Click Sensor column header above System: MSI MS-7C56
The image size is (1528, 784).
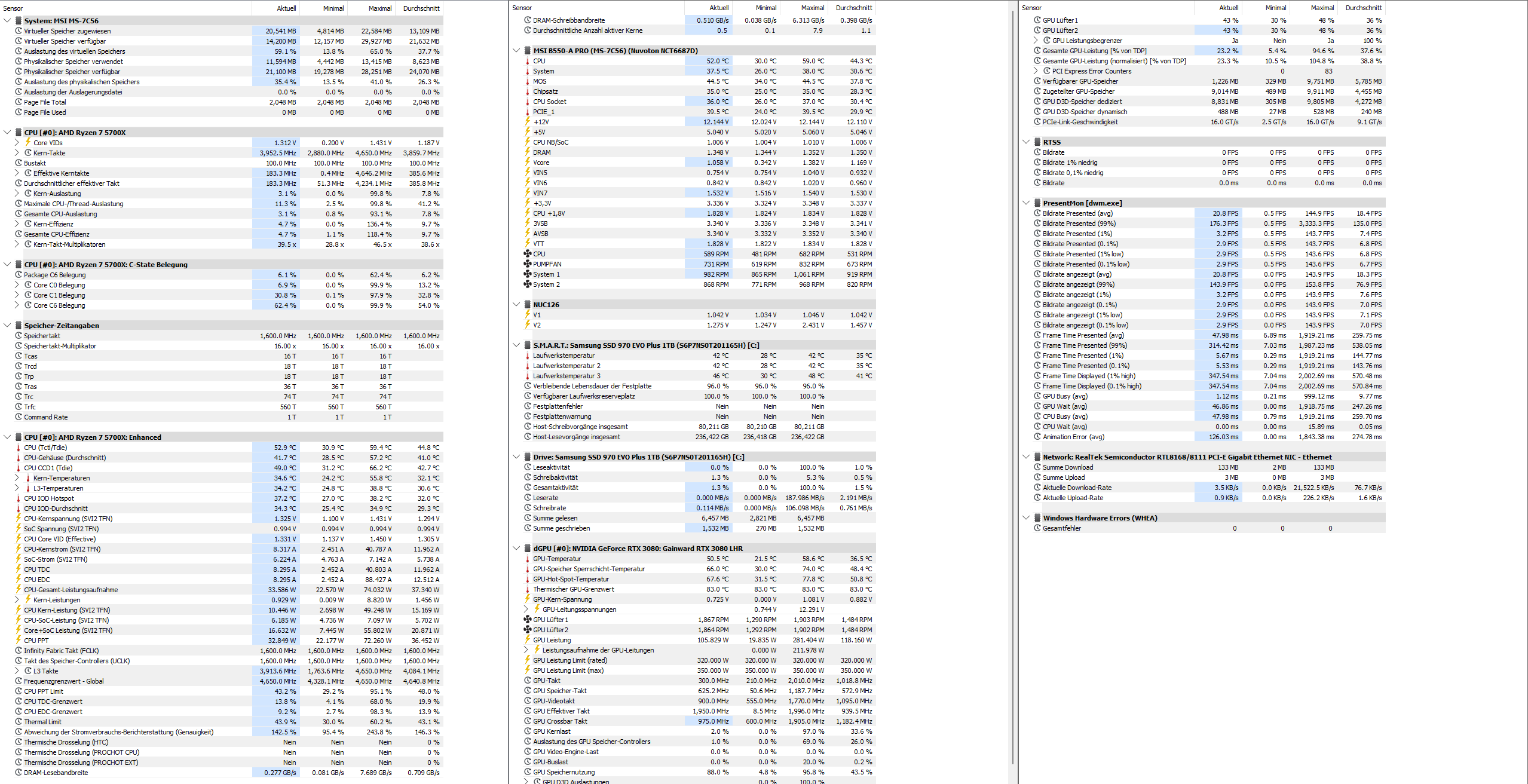point(126,8)
